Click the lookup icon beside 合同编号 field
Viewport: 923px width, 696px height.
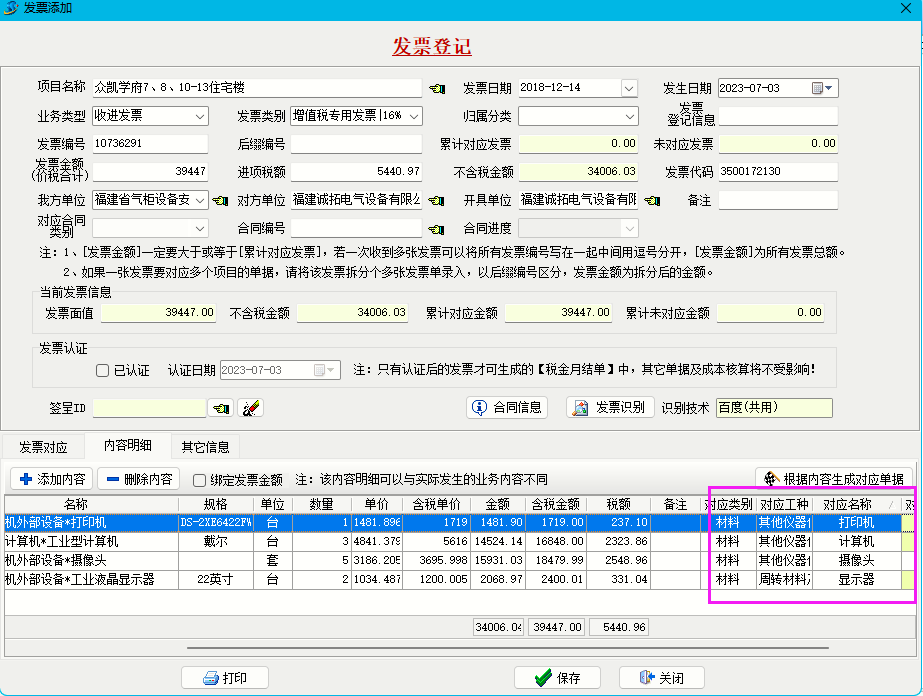[x=436, y=228]
